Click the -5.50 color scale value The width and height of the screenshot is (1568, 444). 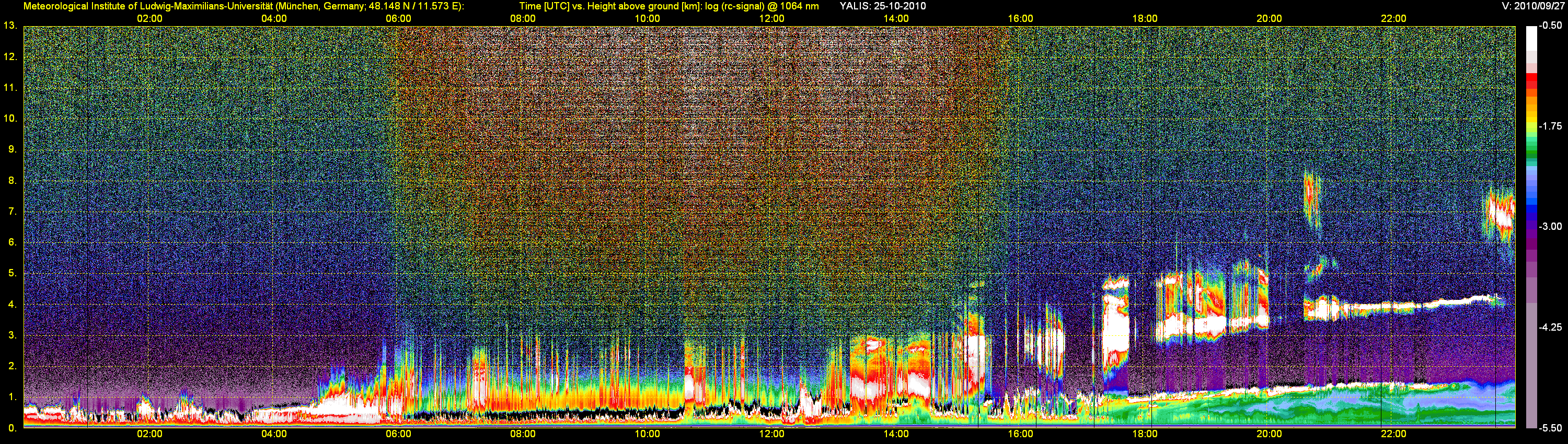[1550, 428]
